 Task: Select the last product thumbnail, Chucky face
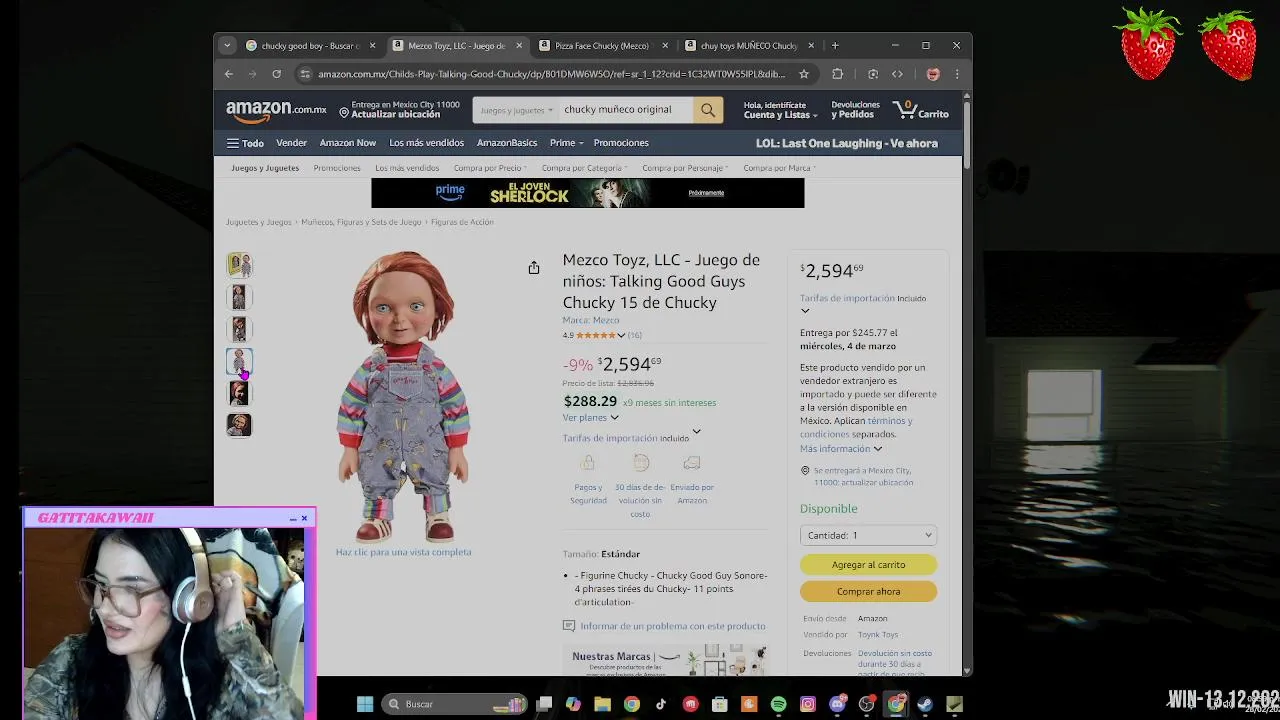tap(239, 425)
